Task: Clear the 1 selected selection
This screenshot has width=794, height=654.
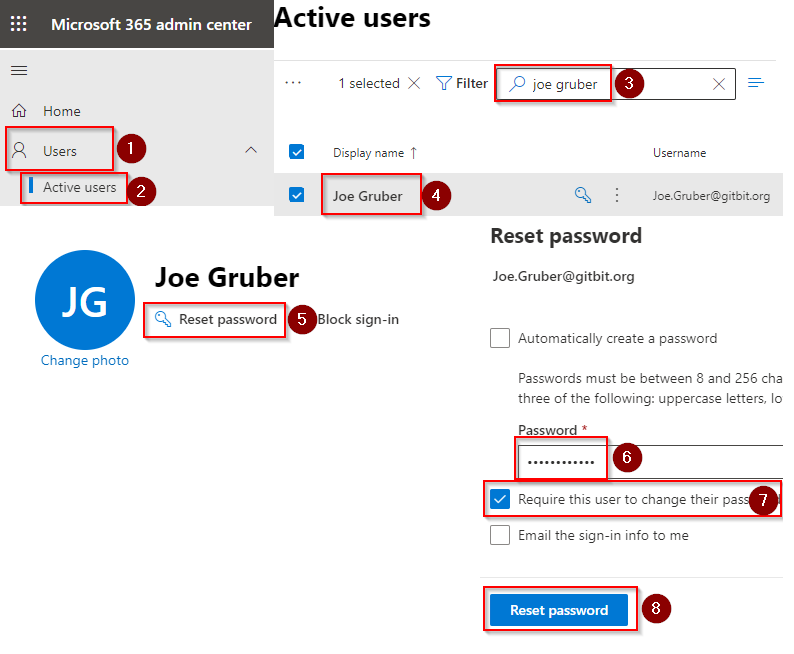Action: [414, 84]
